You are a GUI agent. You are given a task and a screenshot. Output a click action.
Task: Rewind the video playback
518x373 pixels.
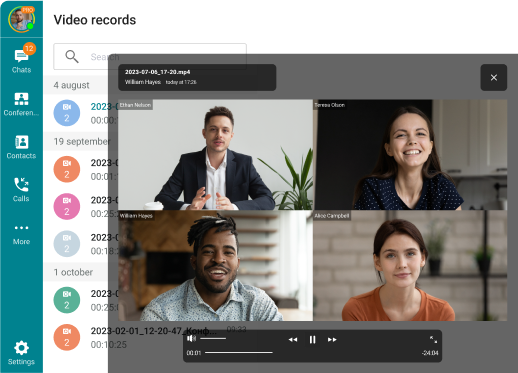(x=293, y=340)
